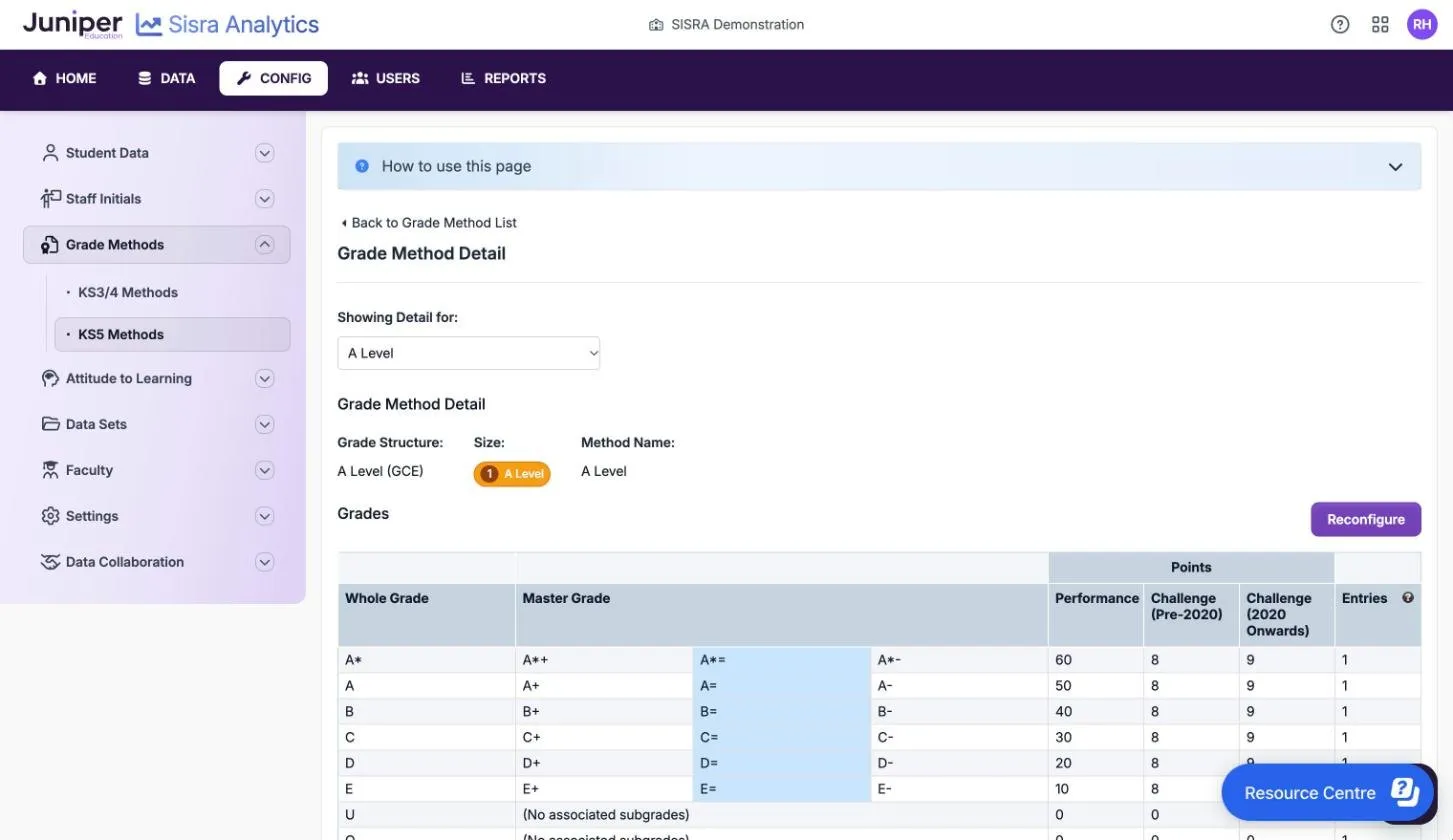Expand the How to use this page panel
The width and height of the screenshot is (1453, 840).
point(879,166)
